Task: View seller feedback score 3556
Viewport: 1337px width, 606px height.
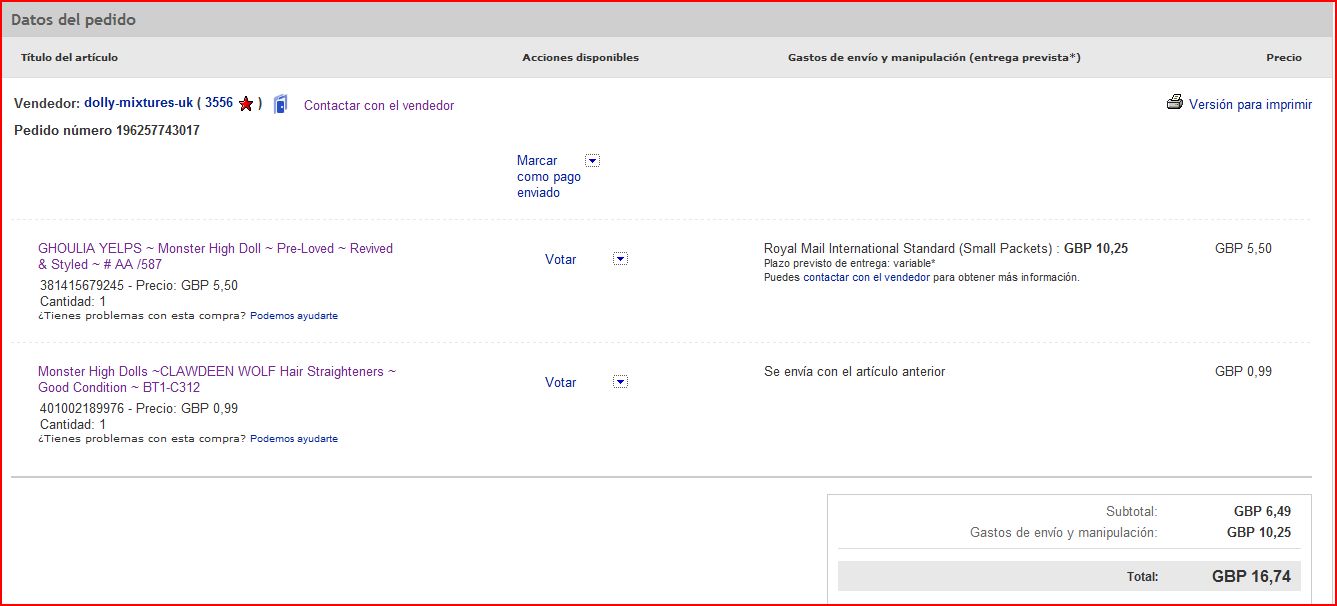Action: (219, 103)
